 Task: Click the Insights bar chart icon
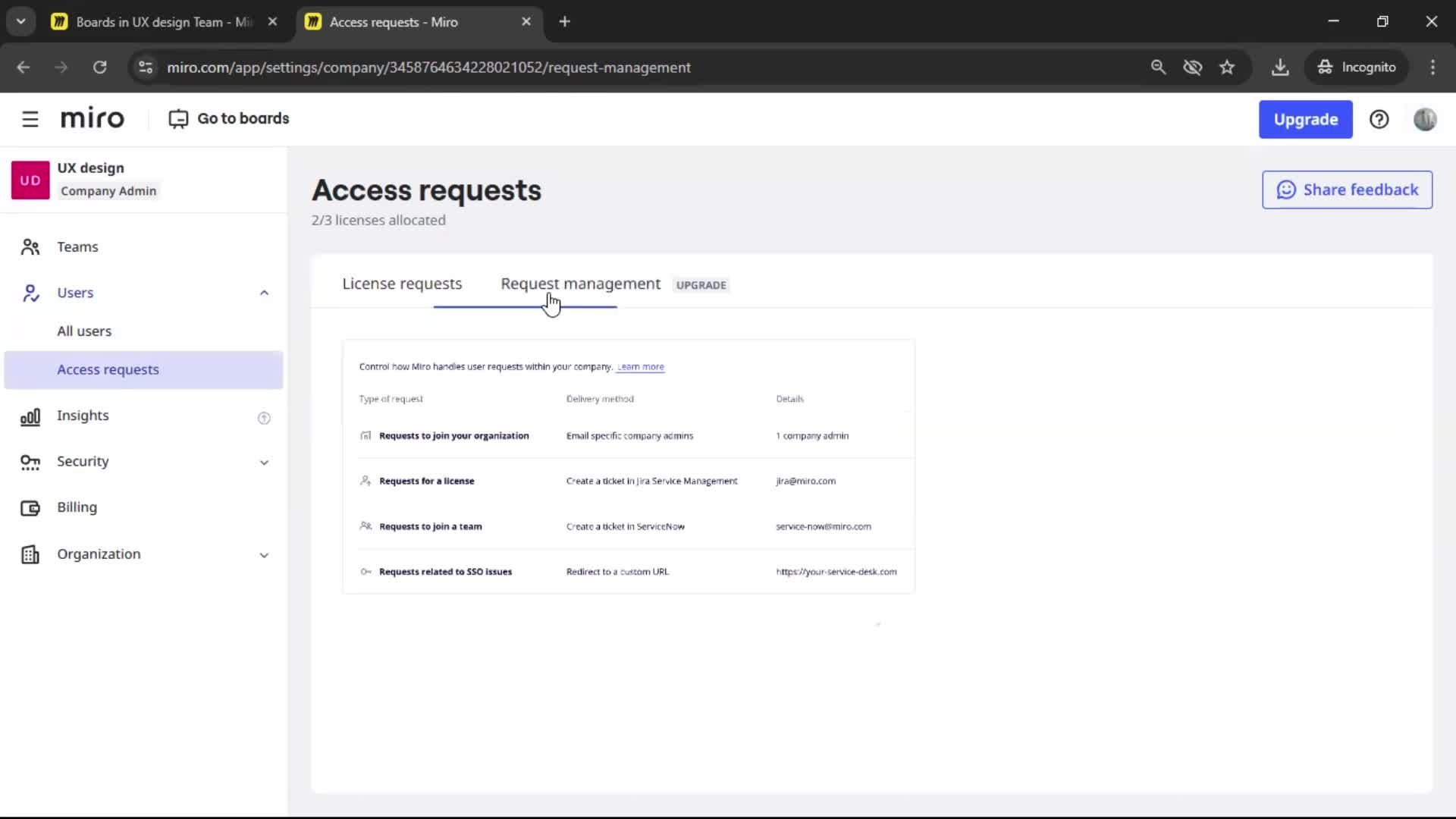(x=30, y=416)
